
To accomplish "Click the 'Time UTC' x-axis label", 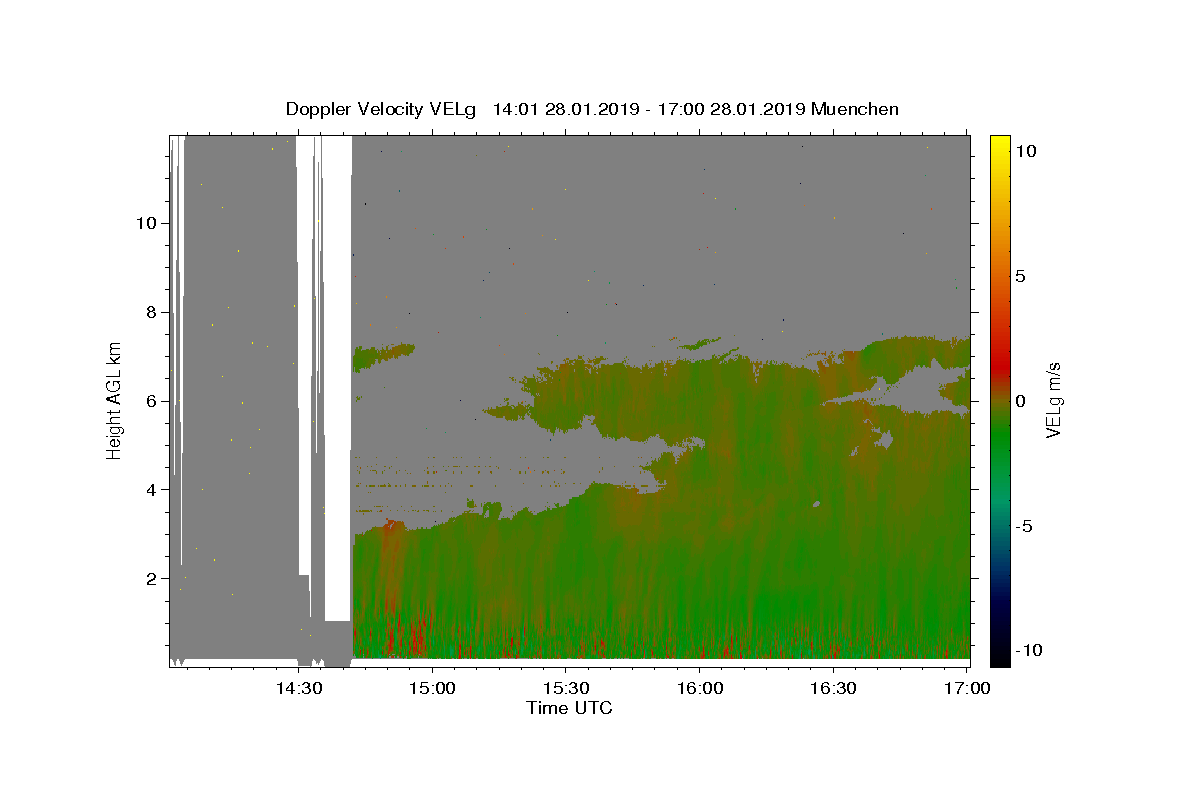I will pyautogui.click(x=570, y=708).
